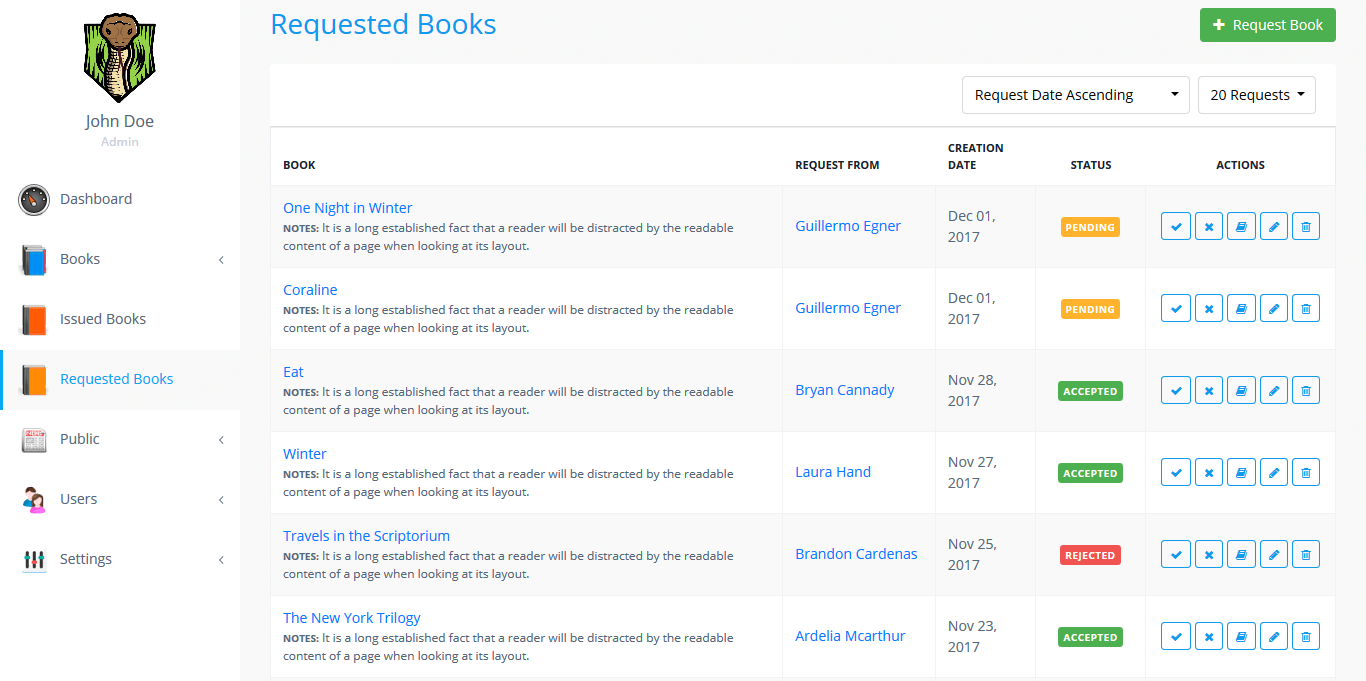Go to Dashboard in the sidebar
The height and width of the screenshot is (681, 1366).
pos(96,199)
